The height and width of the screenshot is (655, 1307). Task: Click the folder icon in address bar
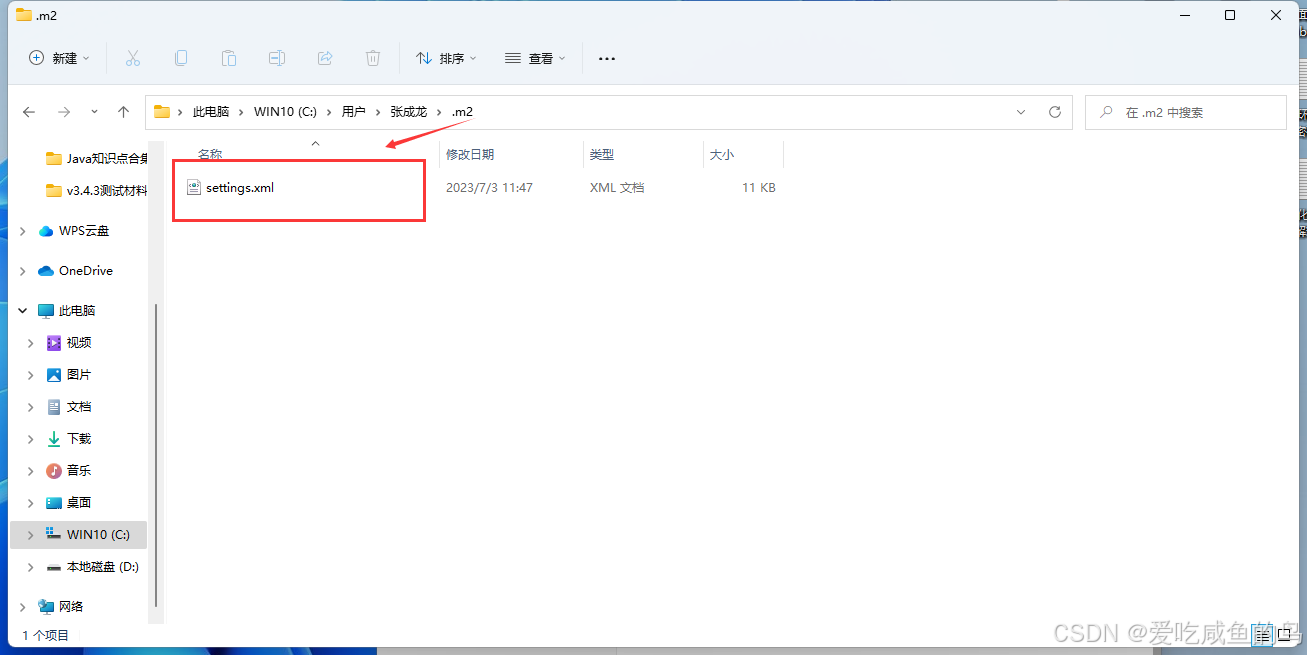click(x=162, y=112)
